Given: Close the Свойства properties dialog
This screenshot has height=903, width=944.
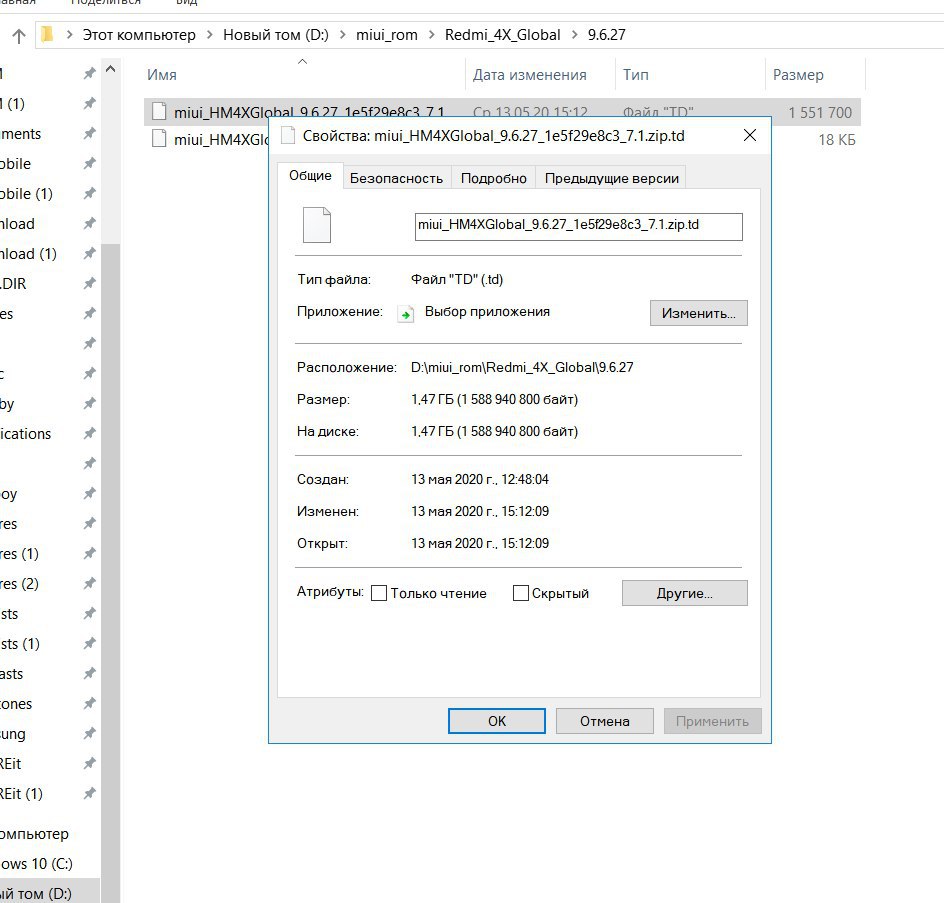Looking at the screenshot, I should [750, 135].
